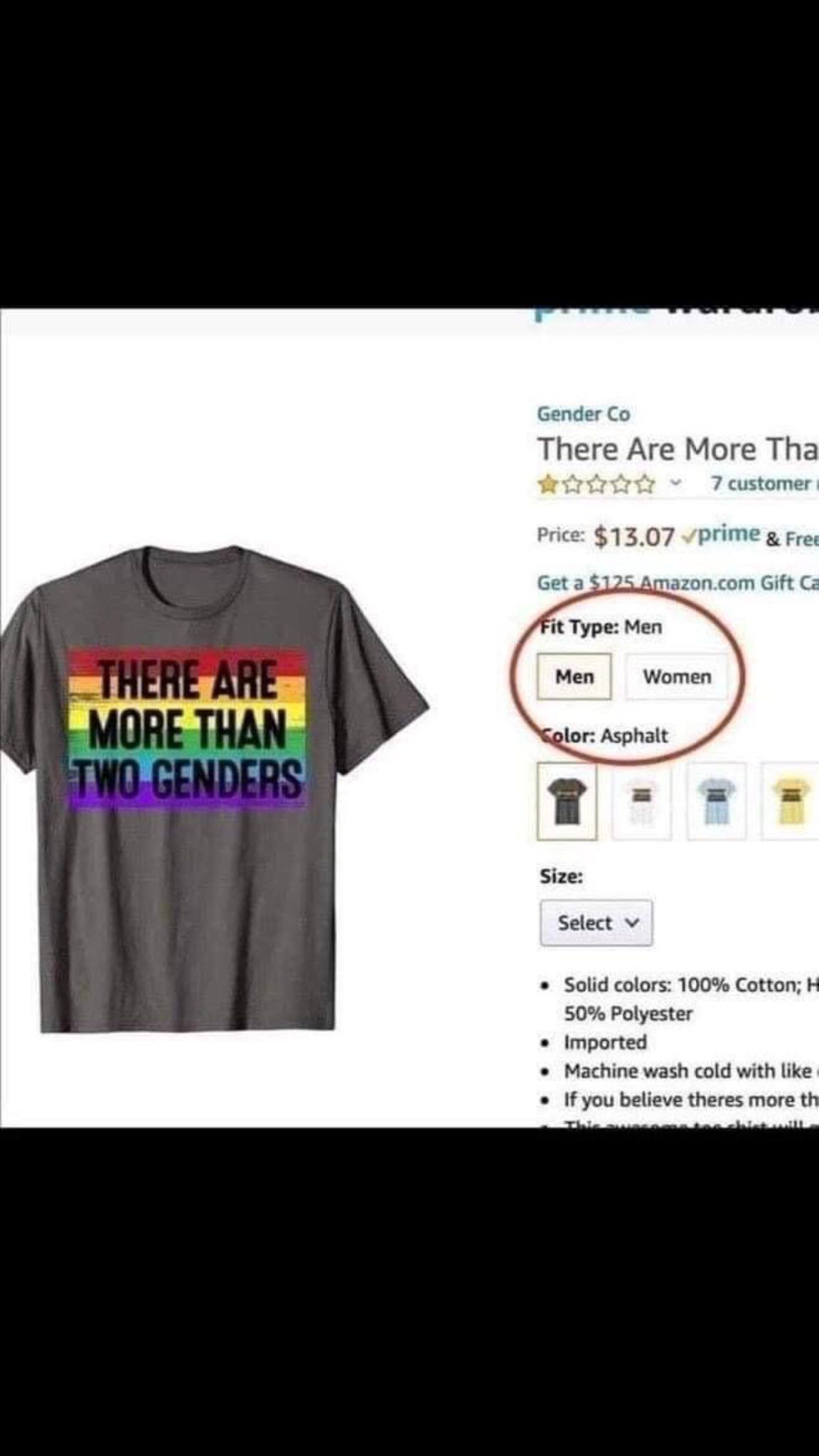The width and height of the screenshot is (819, 1456).
Task: Click the prime checkmark logo
Action: [x=720, y=534]
